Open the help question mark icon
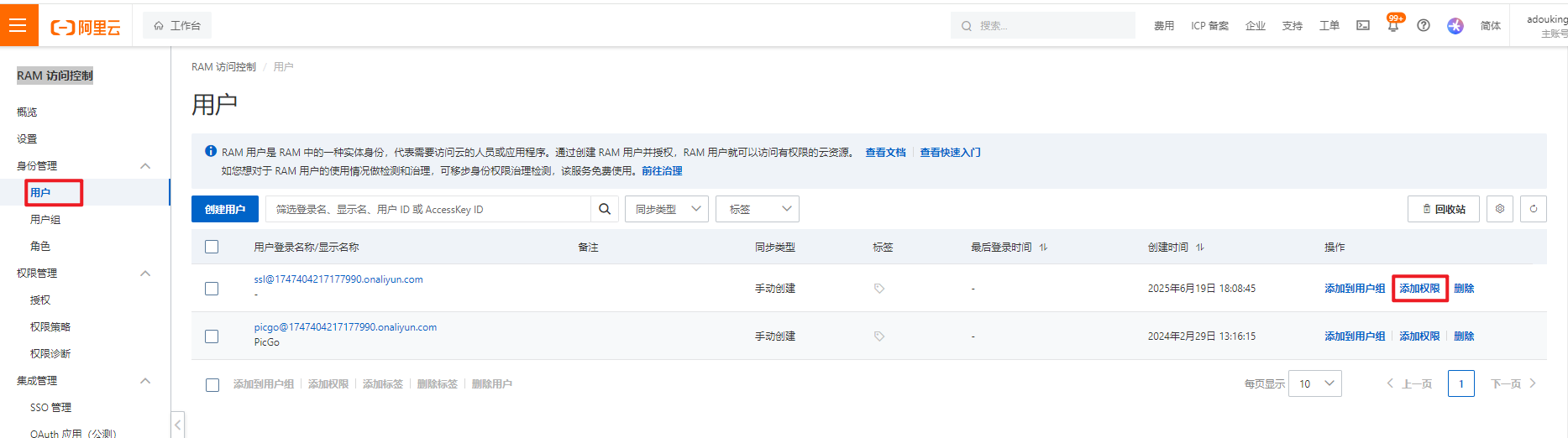 (1424, 26)
